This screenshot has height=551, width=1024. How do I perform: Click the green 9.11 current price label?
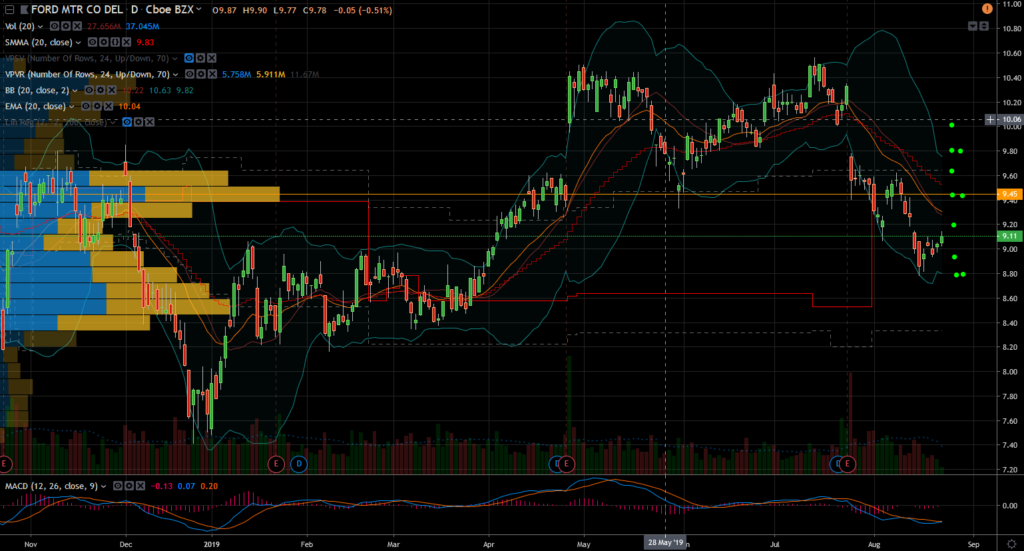coord(1010,236)
